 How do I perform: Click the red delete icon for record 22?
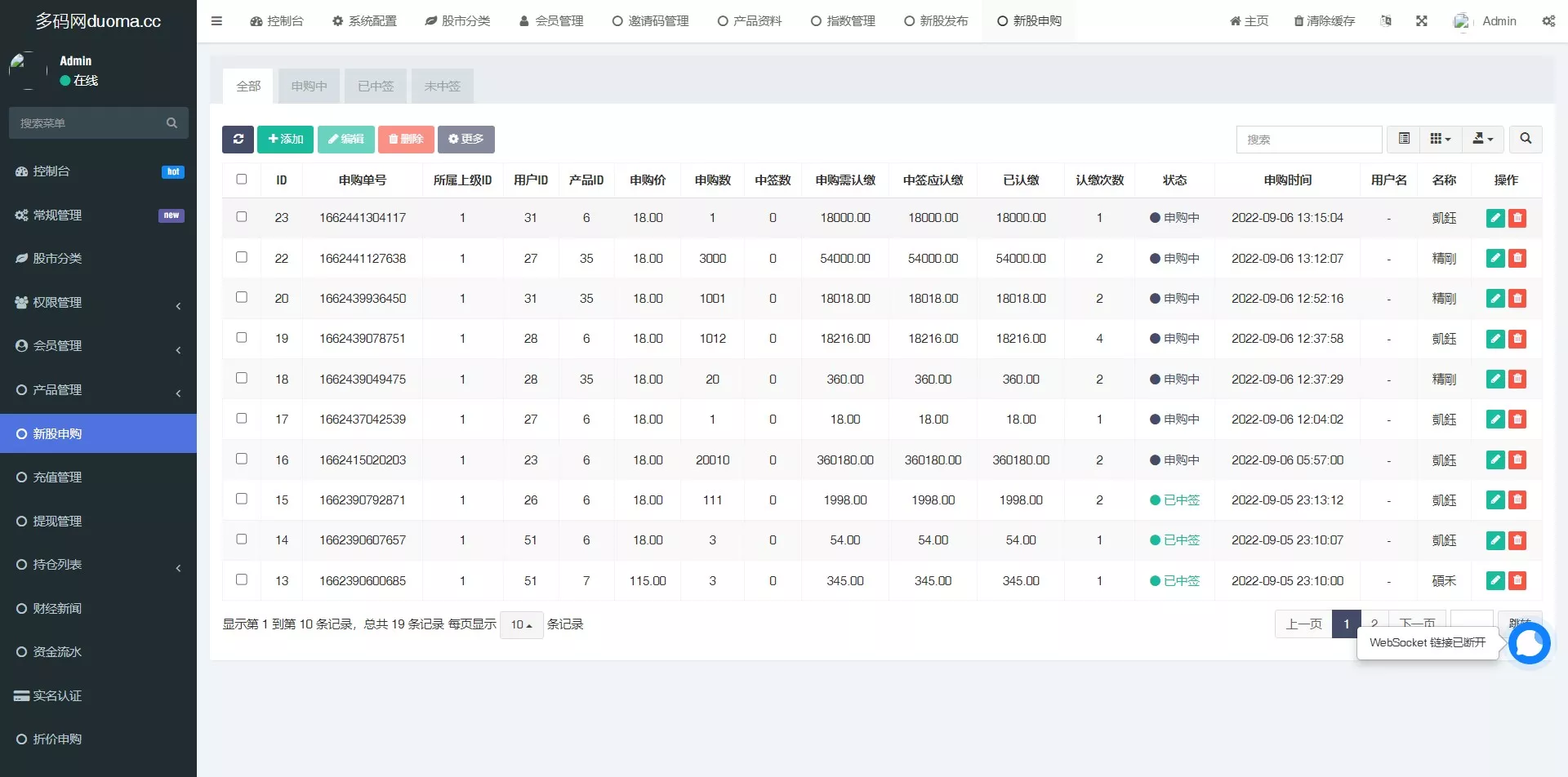pyautogui.click(x=1517, y=259)
